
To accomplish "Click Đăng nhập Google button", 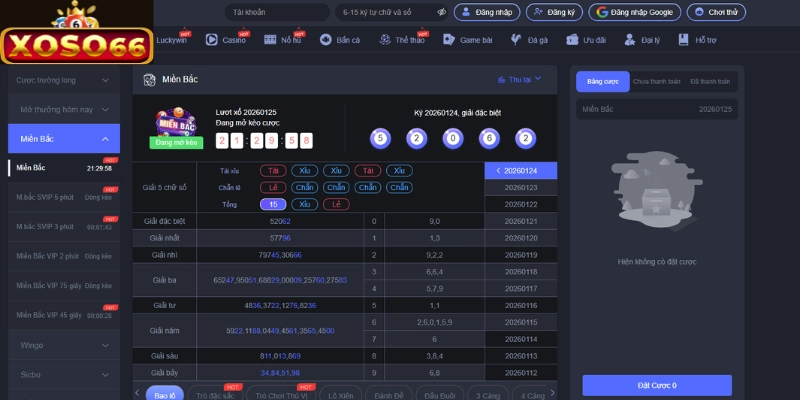I will (x=635, y=12).
